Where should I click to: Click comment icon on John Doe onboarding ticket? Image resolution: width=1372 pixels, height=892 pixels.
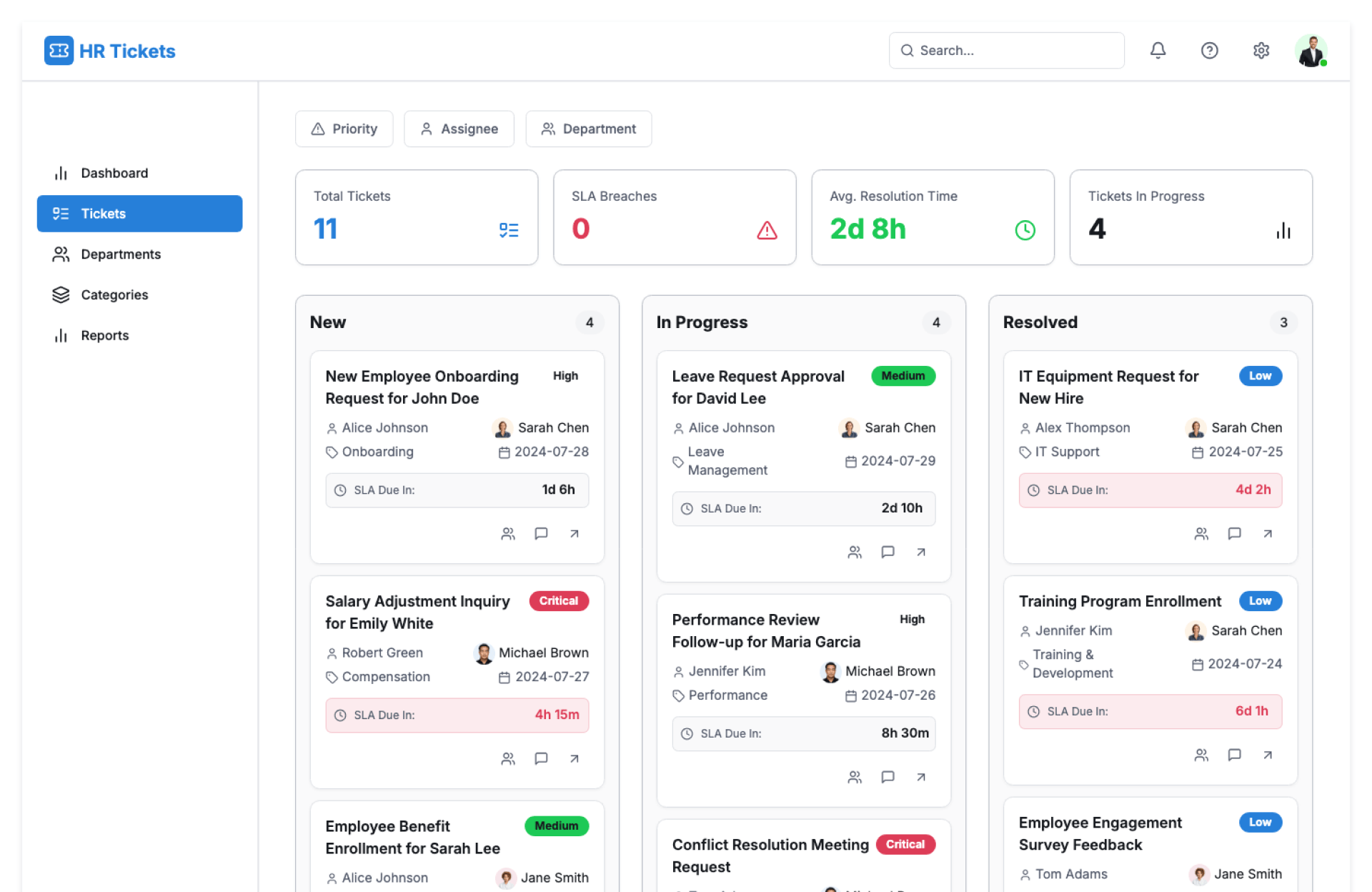tap(541, 533)
